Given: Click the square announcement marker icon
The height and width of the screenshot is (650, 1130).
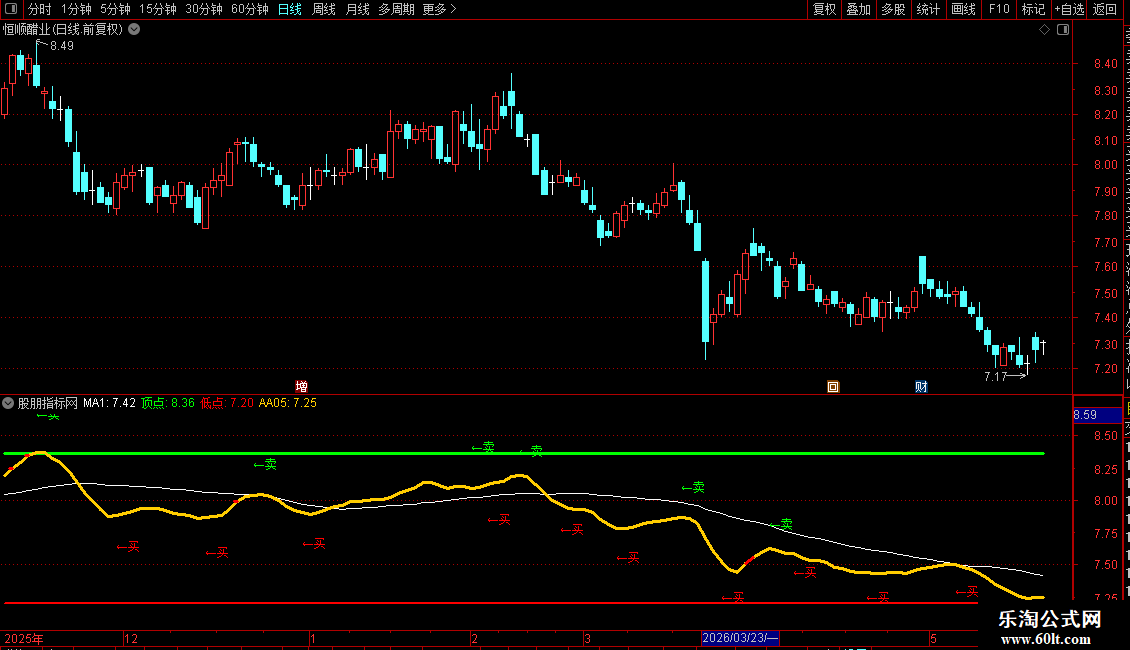Looking at the screenshot, I should click(x=833, y=387).
